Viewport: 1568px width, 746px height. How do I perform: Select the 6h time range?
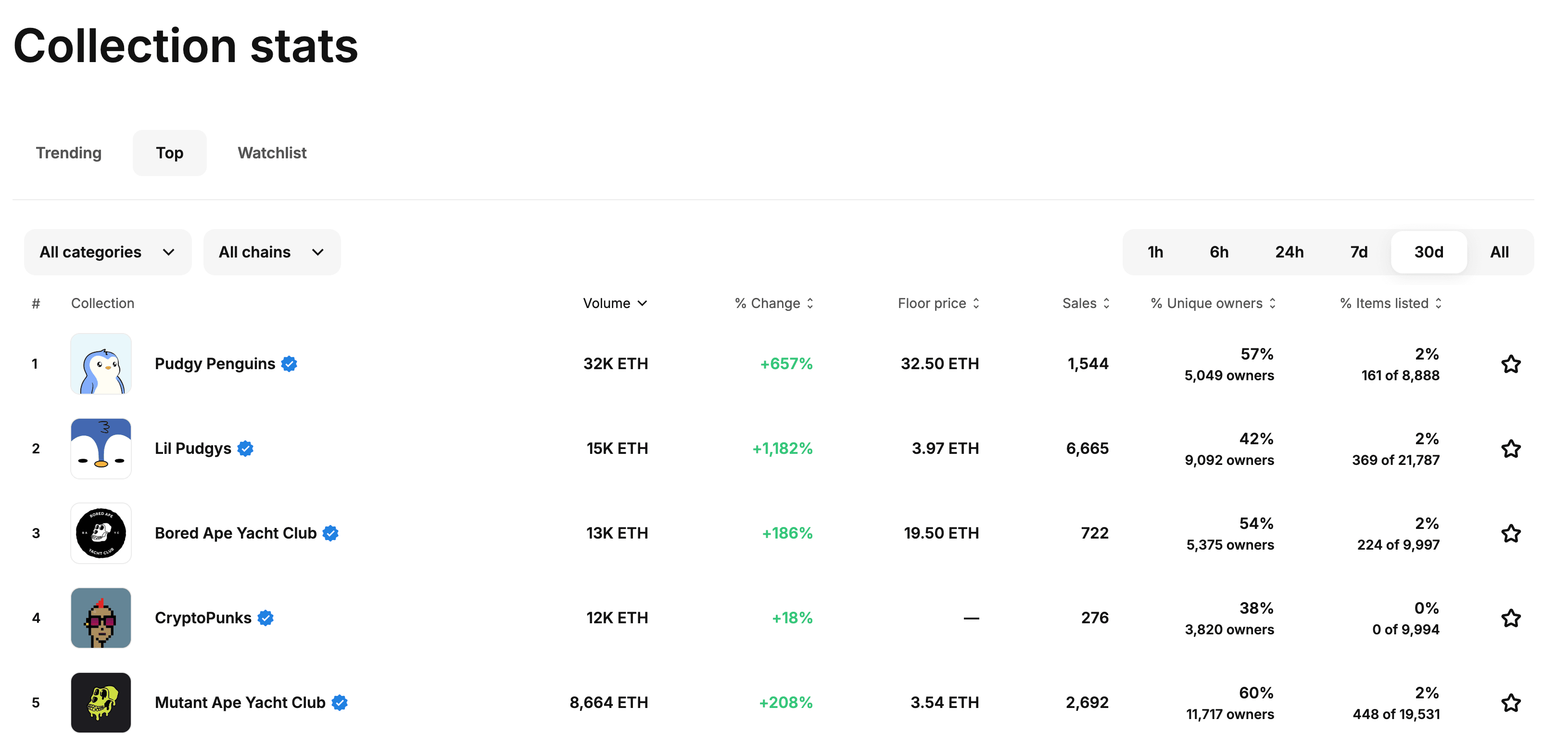click(1219, 252)
